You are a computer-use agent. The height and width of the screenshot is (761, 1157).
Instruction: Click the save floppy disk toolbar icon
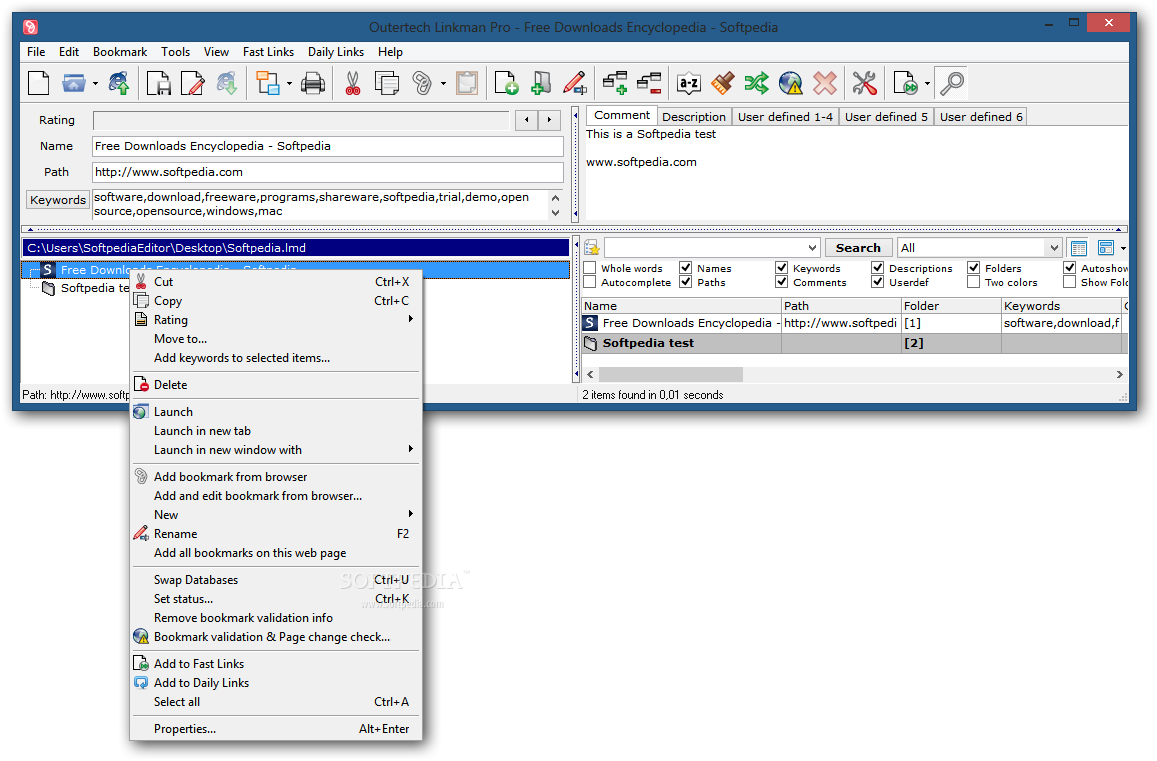[159, 83]
